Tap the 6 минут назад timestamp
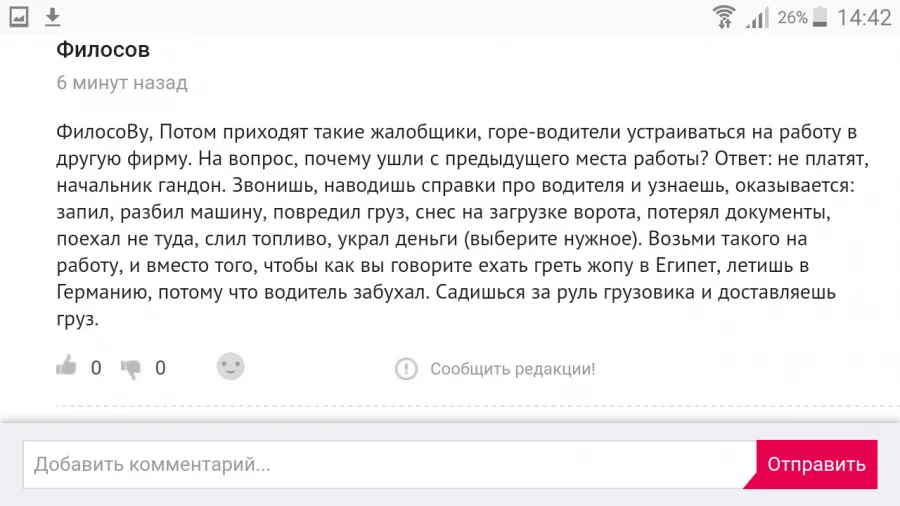The width and height of the screenshot is (900, 506). coord(122,83)
